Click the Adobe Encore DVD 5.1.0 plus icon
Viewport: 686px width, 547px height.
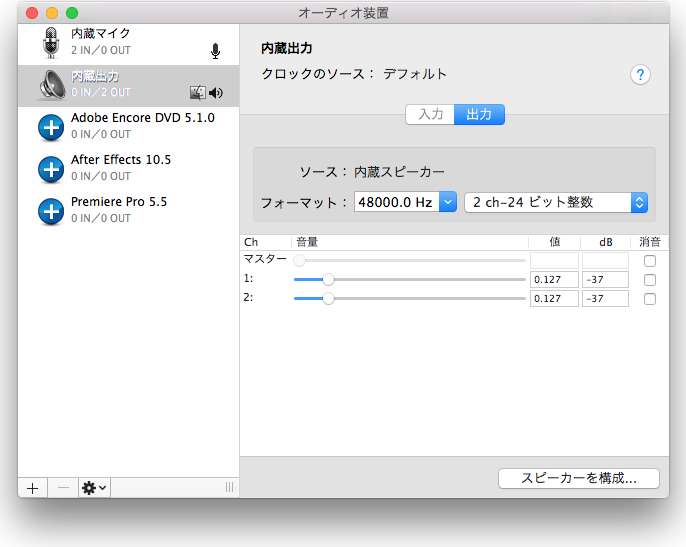(51, 128)
